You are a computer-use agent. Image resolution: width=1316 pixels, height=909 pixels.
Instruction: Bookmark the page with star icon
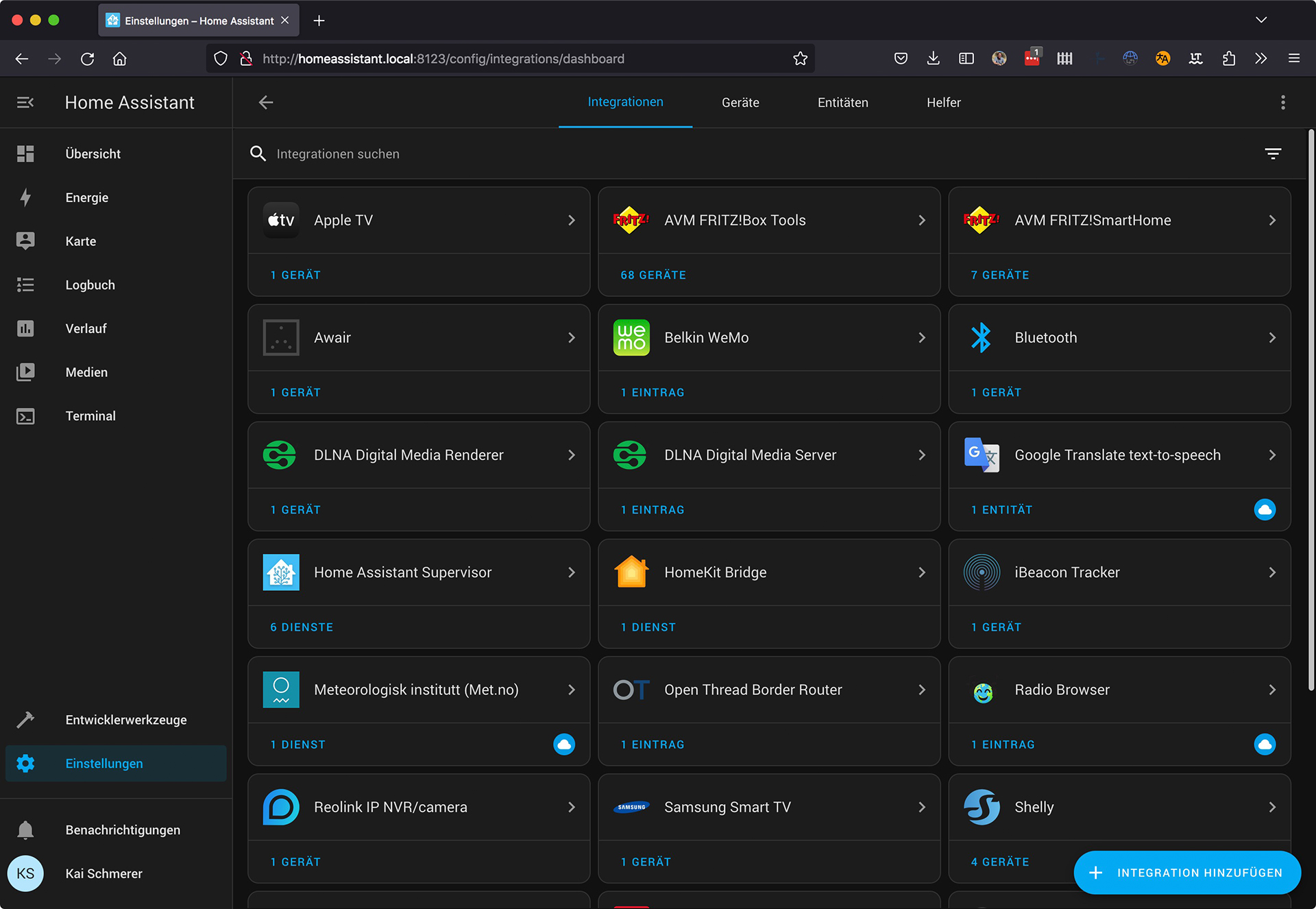pos(800,58)
